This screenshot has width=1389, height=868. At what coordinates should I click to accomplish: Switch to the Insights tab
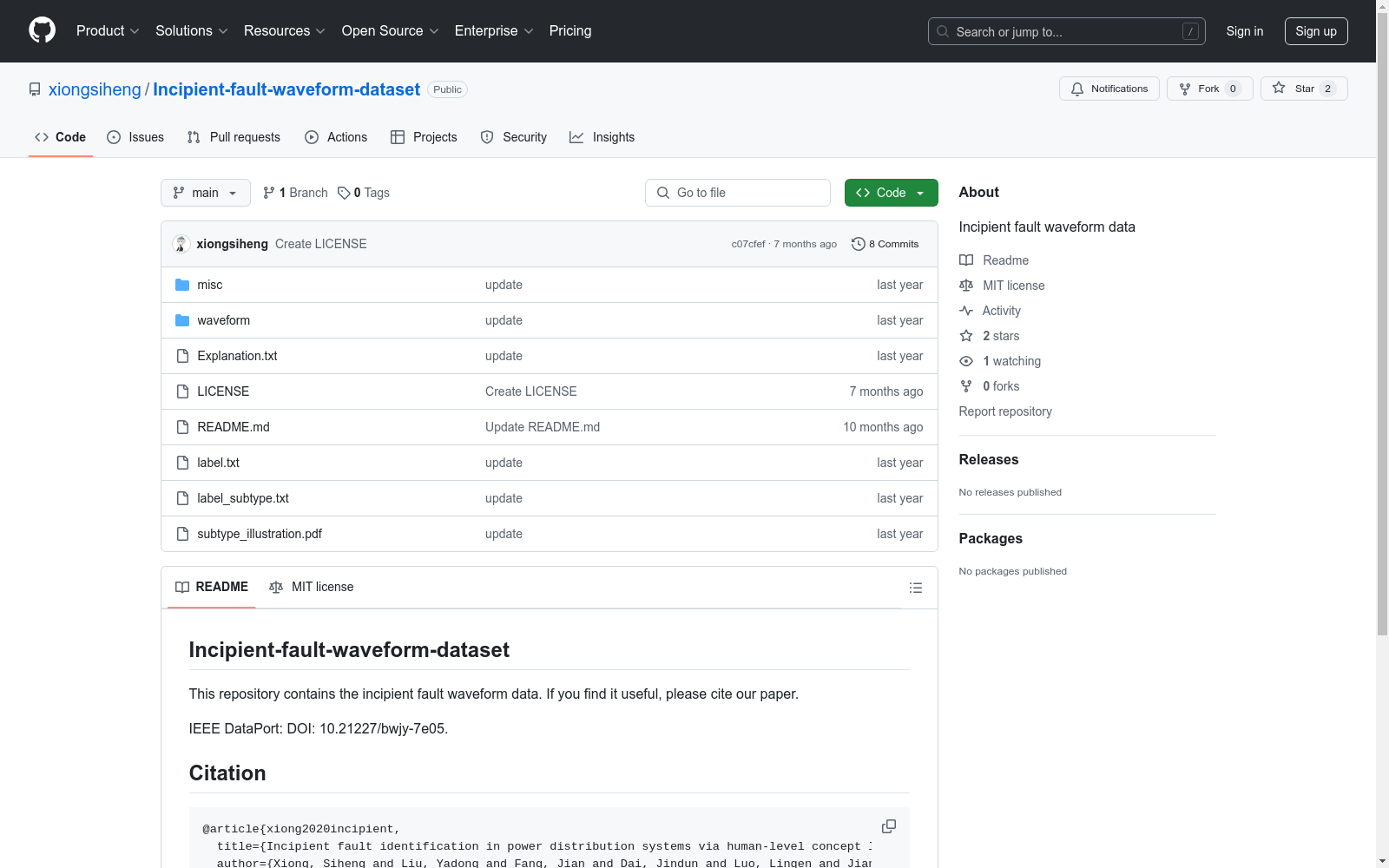[x=602, y=137]
